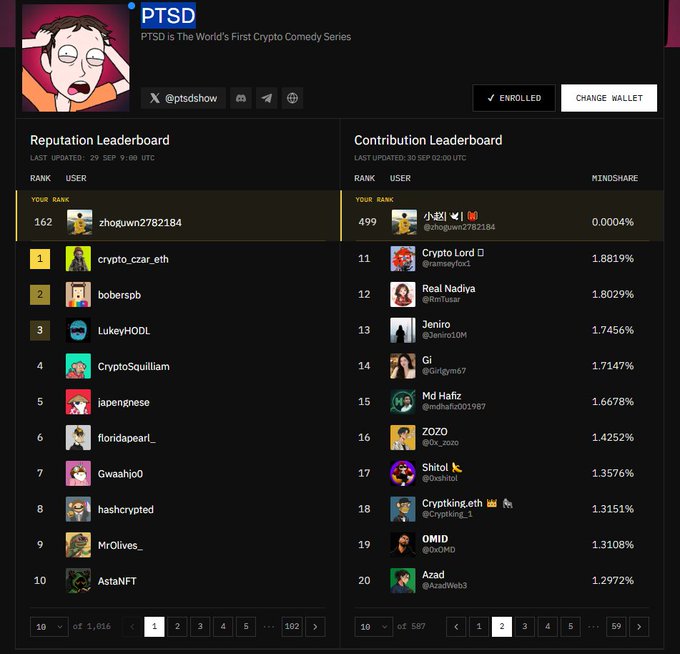Screen dimensions: 680x654
Task: Open Contribution leaderboard page size dropdown
Action: point(373,627)
